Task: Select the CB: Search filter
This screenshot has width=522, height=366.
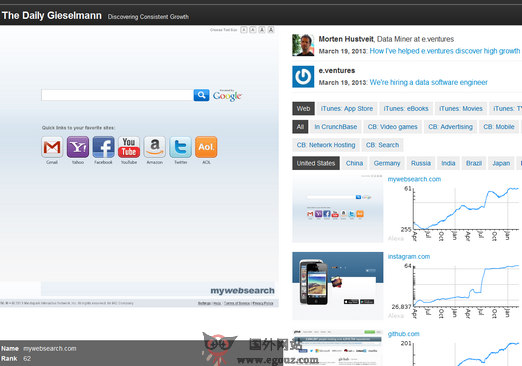Action: click(x=382, y=145)
